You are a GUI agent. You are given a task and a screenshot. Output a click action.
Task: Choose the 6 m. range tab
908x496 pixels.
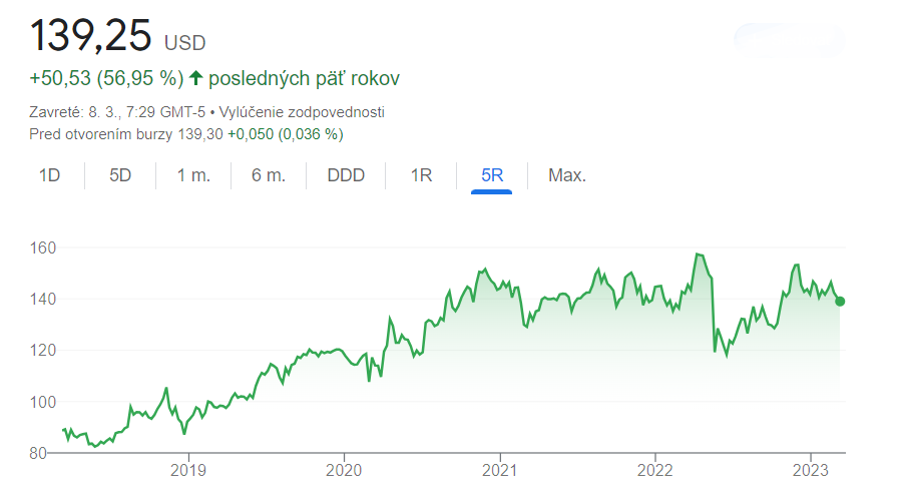click(268, 176)
